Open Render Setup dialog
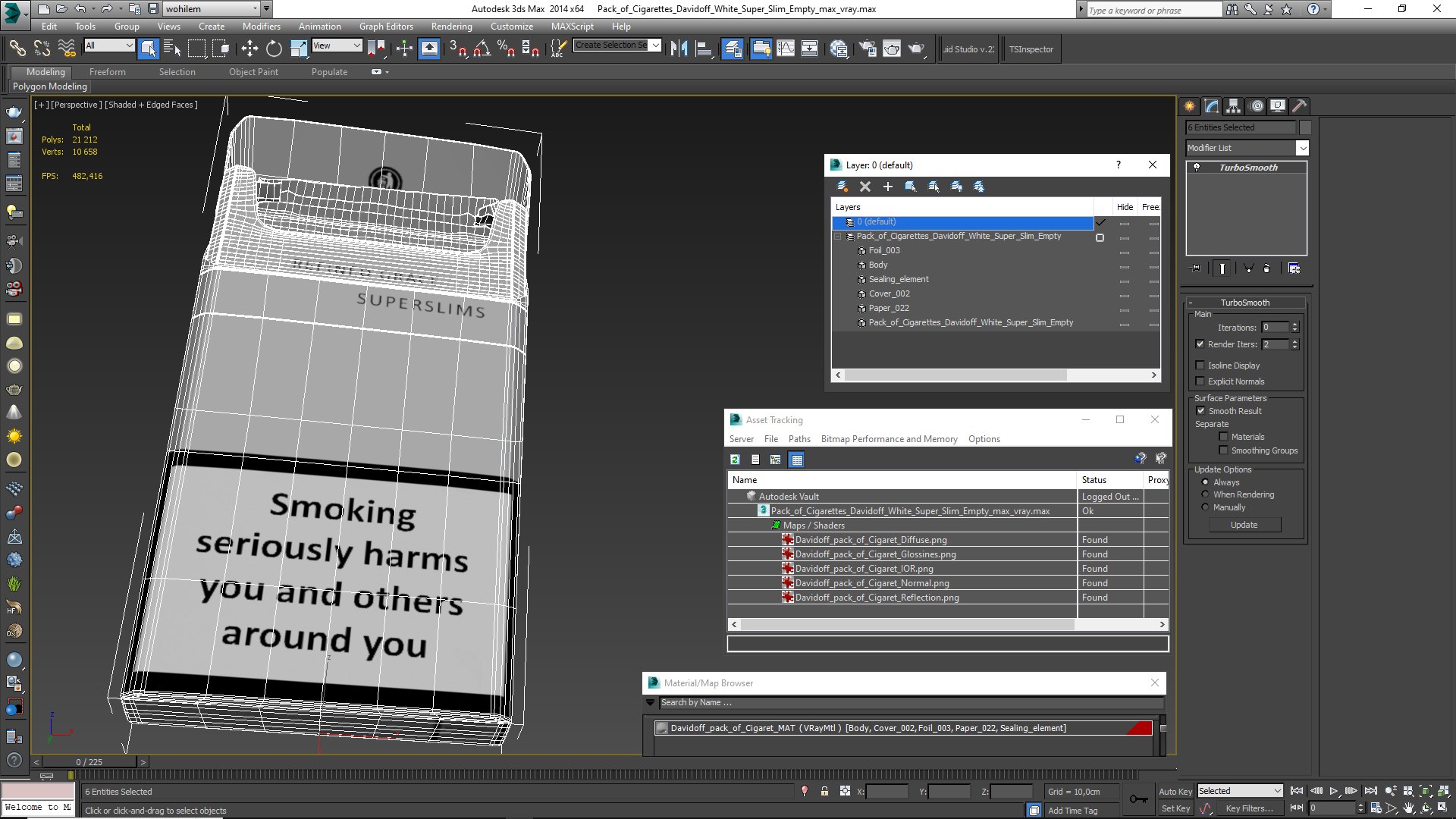This screenshot has height=819, width=1456. (868, 49)
